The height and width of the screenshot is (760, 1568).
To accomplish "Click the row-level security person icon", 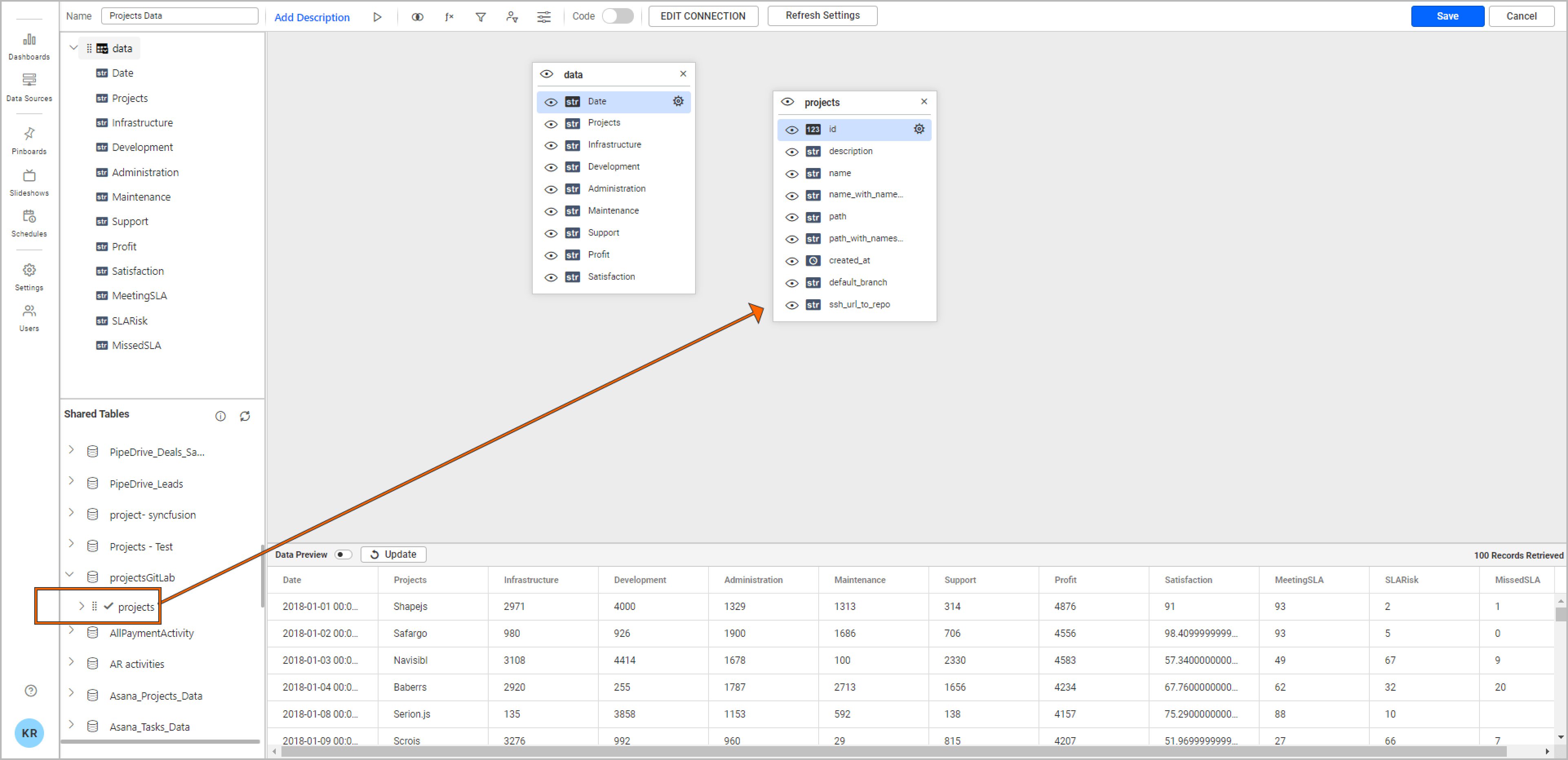I will pos(512,16).
